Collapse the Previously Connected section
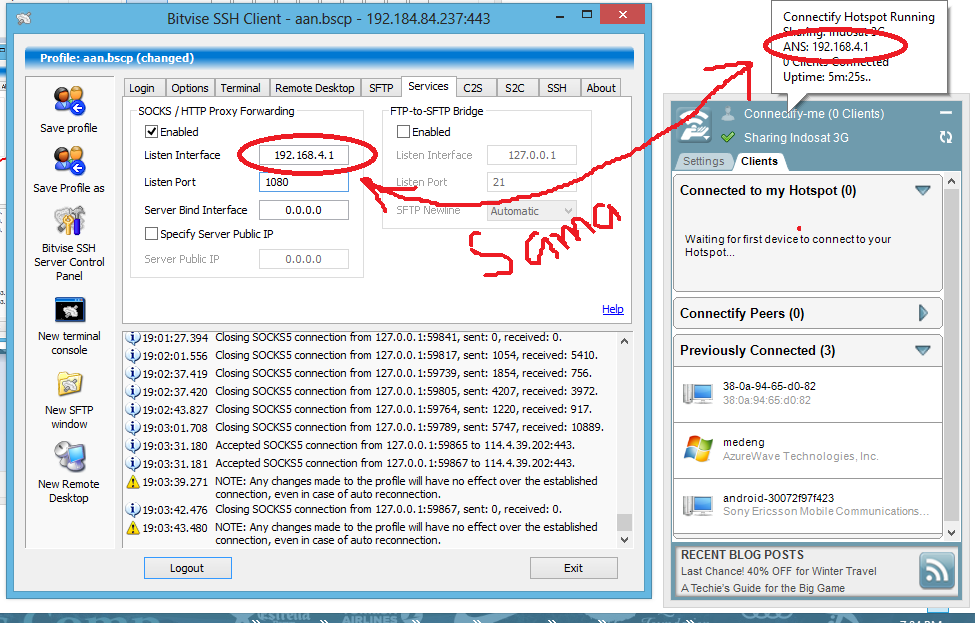This screenshot has width=975, height=623. 923,351
